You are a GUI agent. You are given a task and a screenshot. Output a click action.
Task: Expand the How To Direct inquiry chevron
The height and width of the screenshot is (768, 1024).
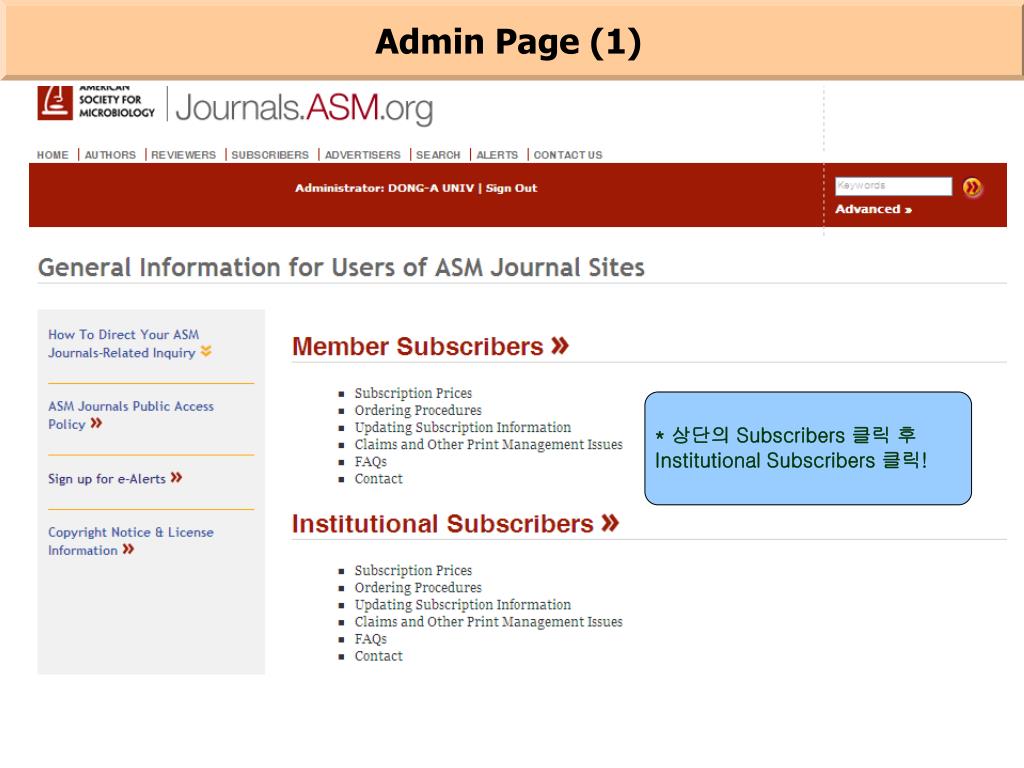(206, 352)
